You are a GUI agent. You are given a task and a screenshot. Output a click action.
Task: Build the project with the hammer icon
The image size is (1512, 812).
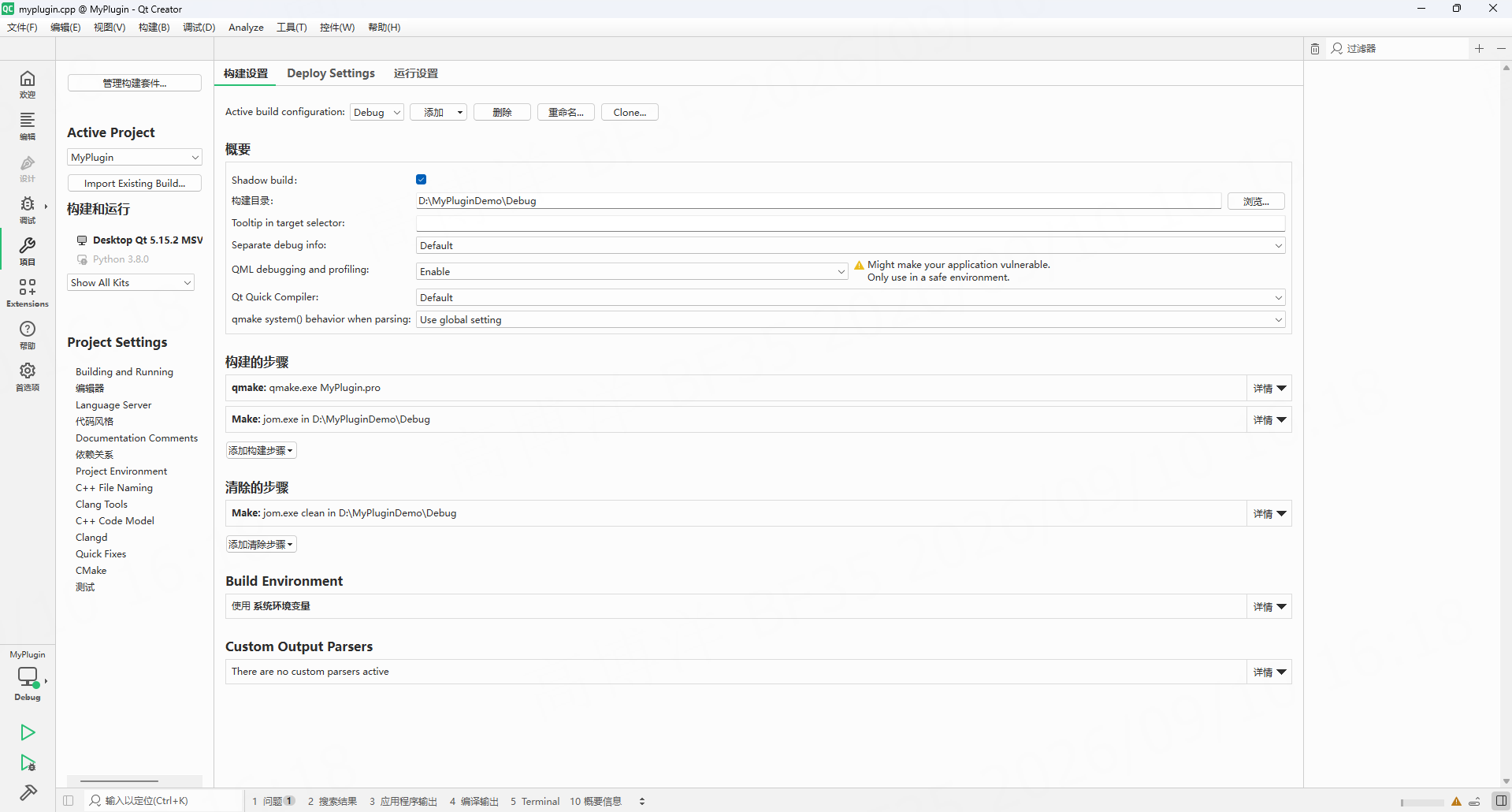coord(28,792)
